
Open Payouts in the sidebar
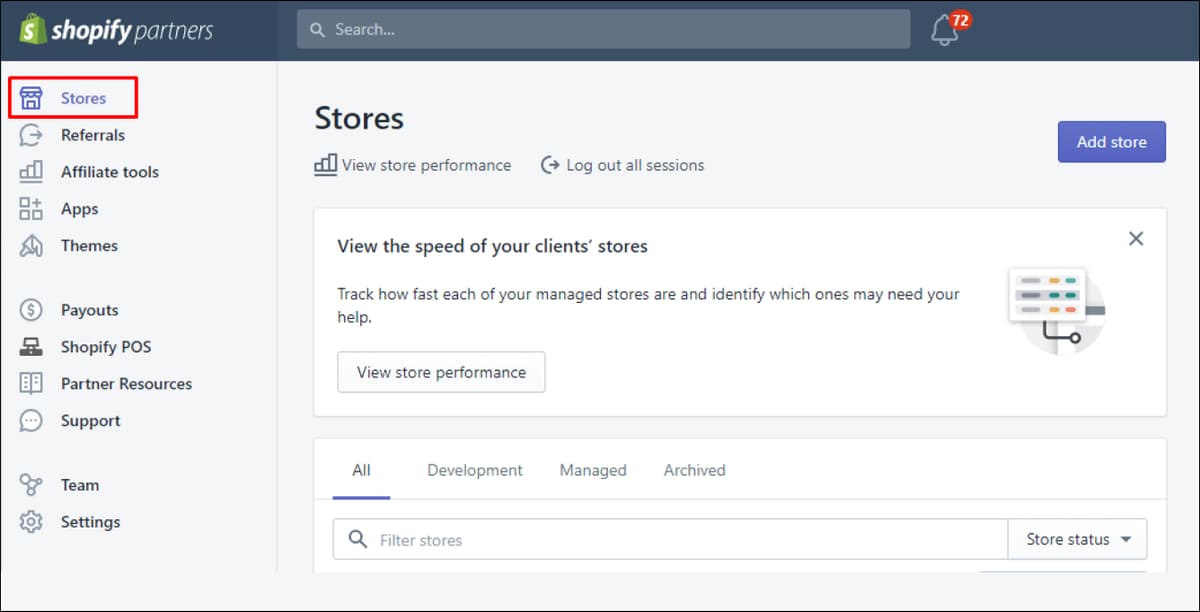coord(90,310)
